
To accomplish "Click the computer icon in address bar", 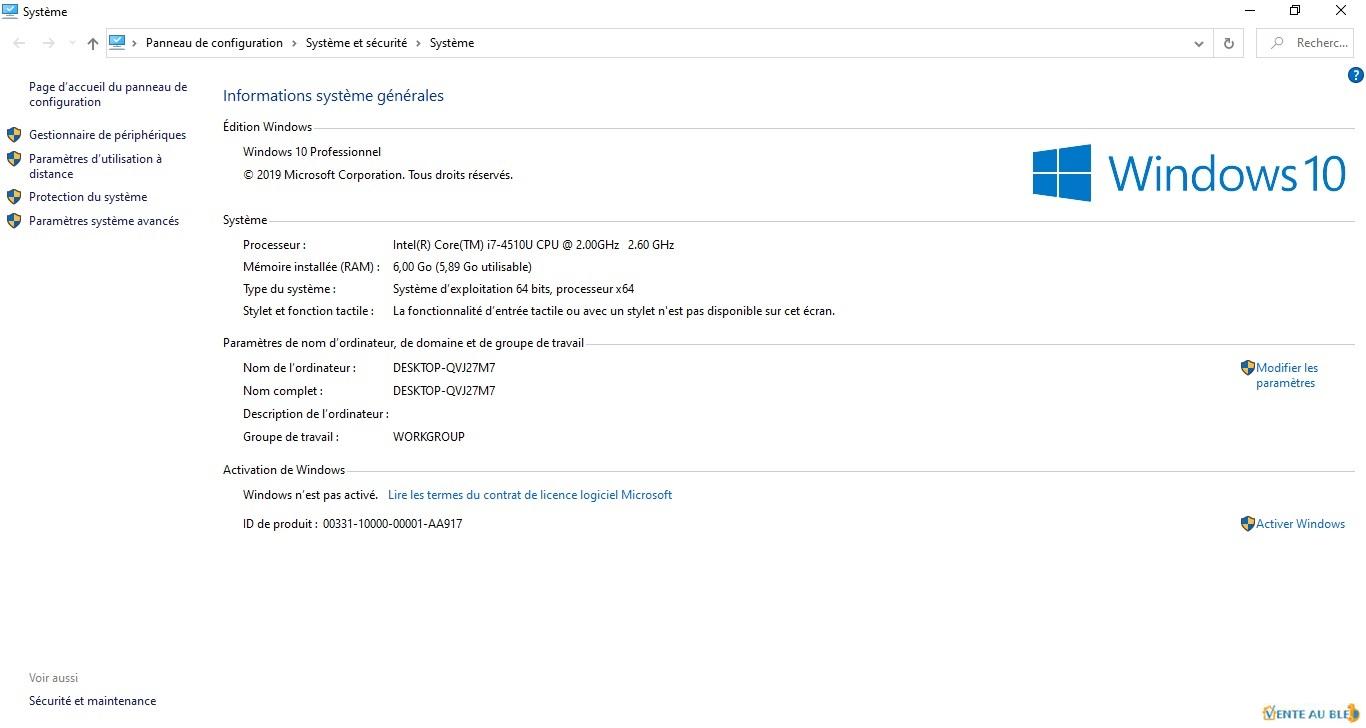I will 117,42.
